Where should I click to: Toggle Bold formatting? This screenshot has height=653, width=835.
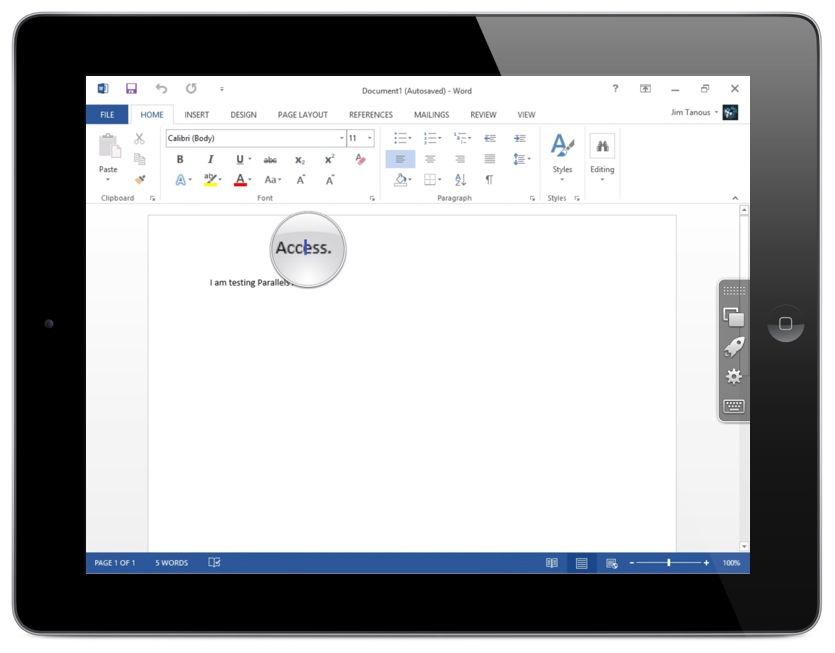coord(180,159)
